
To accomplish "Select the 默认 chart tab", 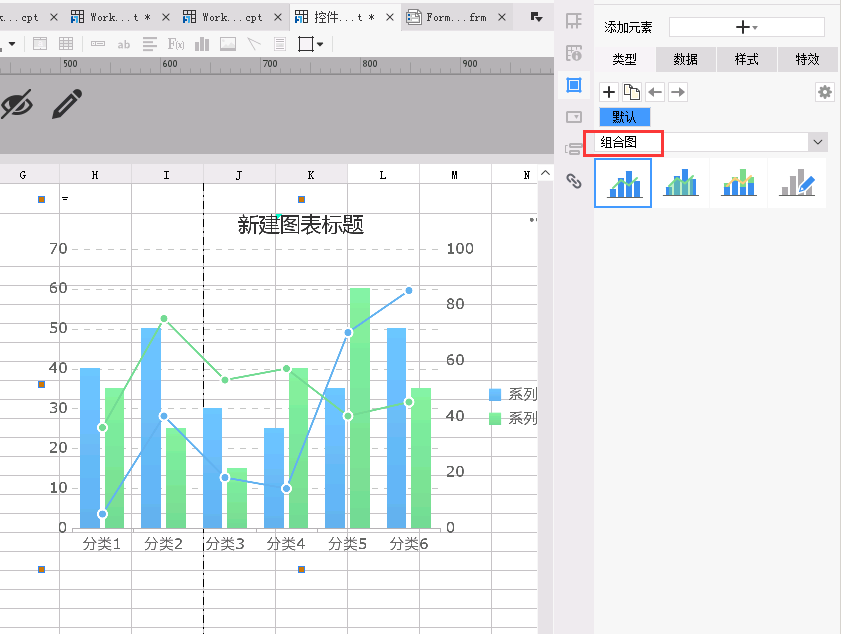I will (x=625, y=116).
